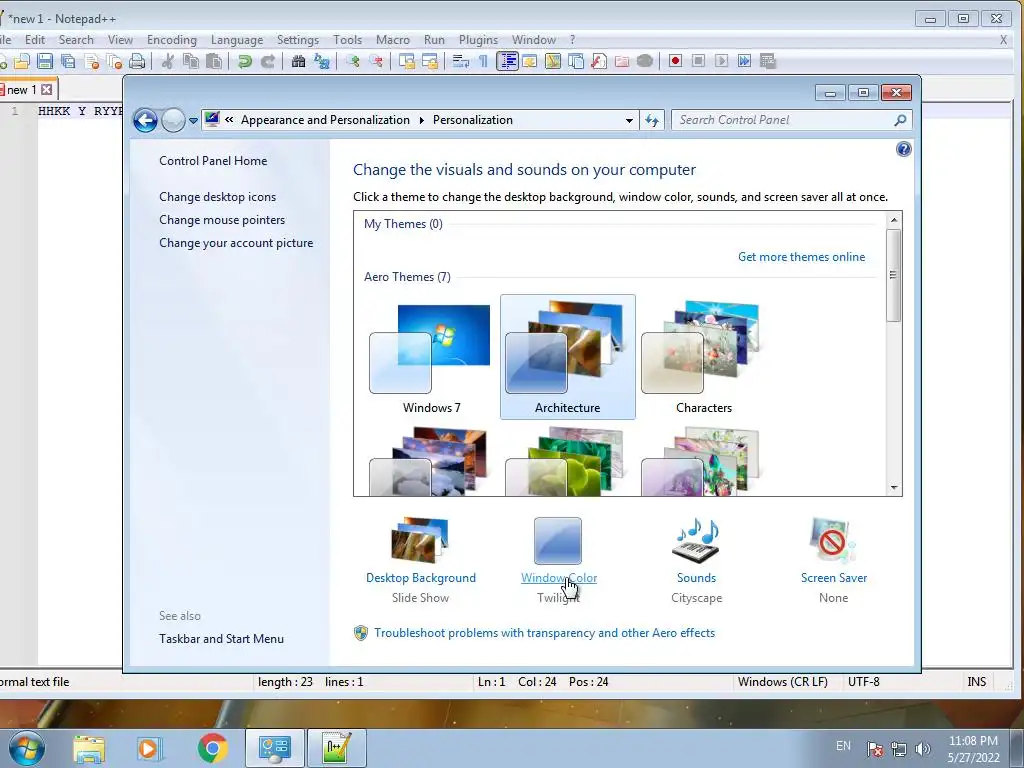This screenshot has height=768, width=1024.
Task: Open the Settings menu in Notepad++
Action: 298,40
